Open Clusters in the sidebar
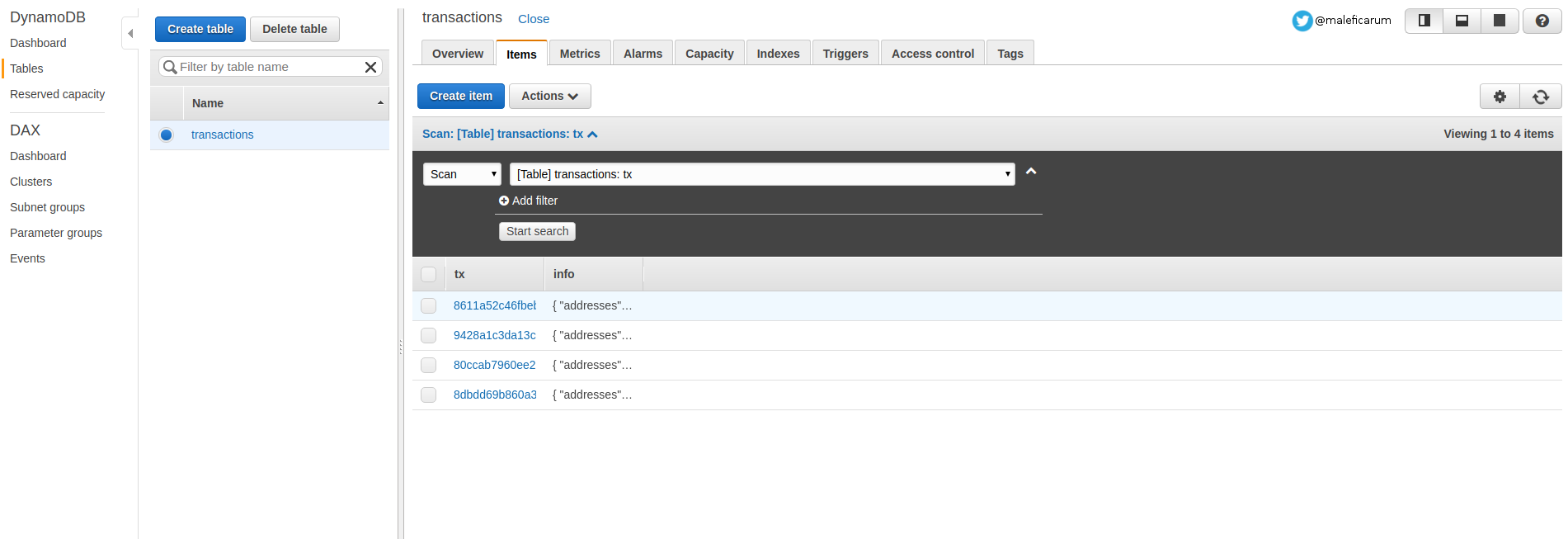This screenshot has height=539, width=1568. [x=31, y=182]
